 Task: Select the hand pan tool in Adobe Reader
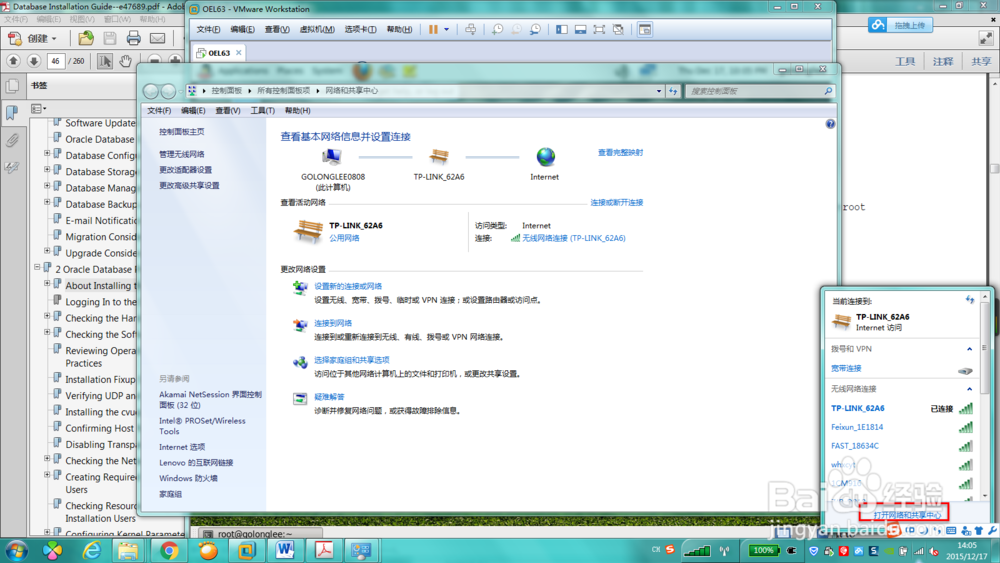[126, 61]
